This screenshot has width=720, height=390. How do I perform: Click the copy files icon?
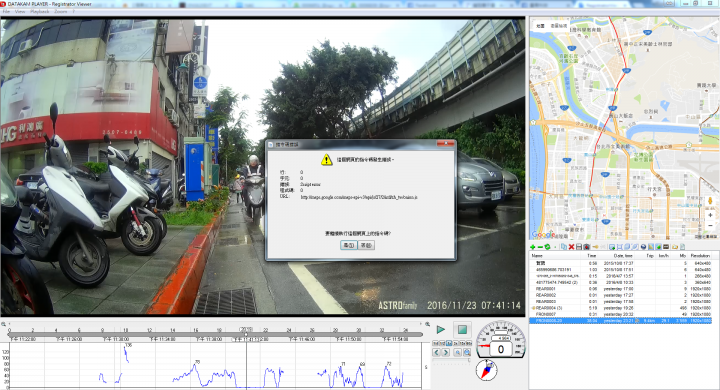[564, 247]
